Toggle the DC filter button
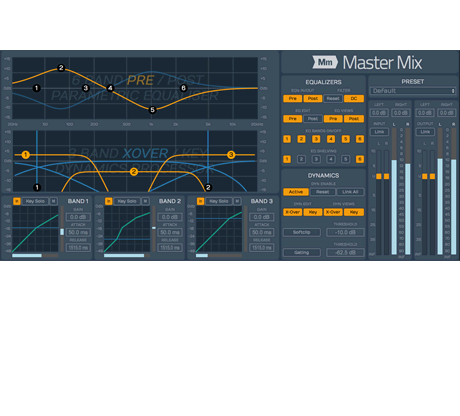The height and width of the screenshot is (416, 460). 354,99
